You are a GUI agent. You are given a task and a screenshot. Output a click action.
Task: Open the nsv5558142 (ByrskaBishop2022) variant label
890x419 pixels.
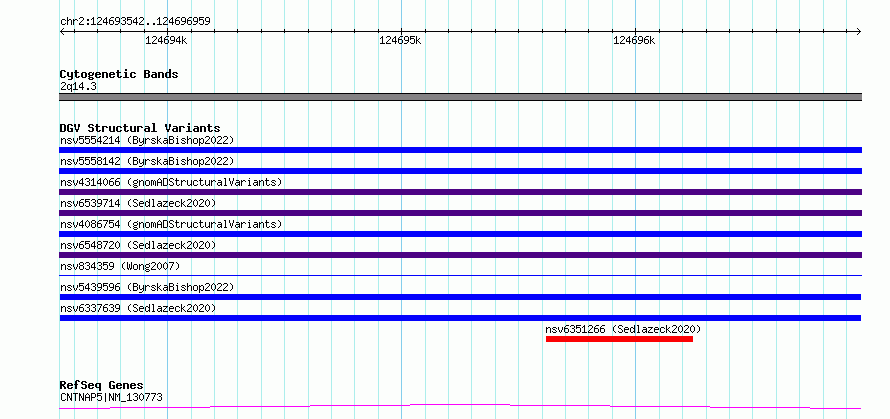pyautogui.click(x=147, y=161)
